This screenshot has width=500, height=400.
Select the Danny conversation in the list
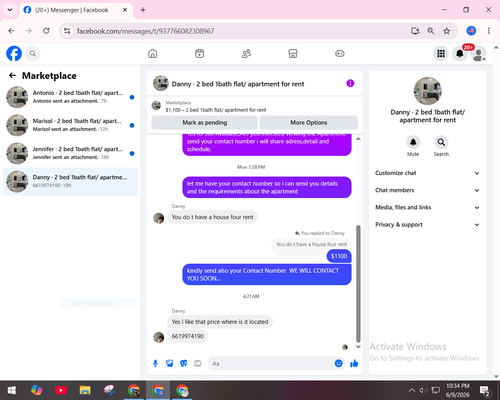click(x=70, y=182)
